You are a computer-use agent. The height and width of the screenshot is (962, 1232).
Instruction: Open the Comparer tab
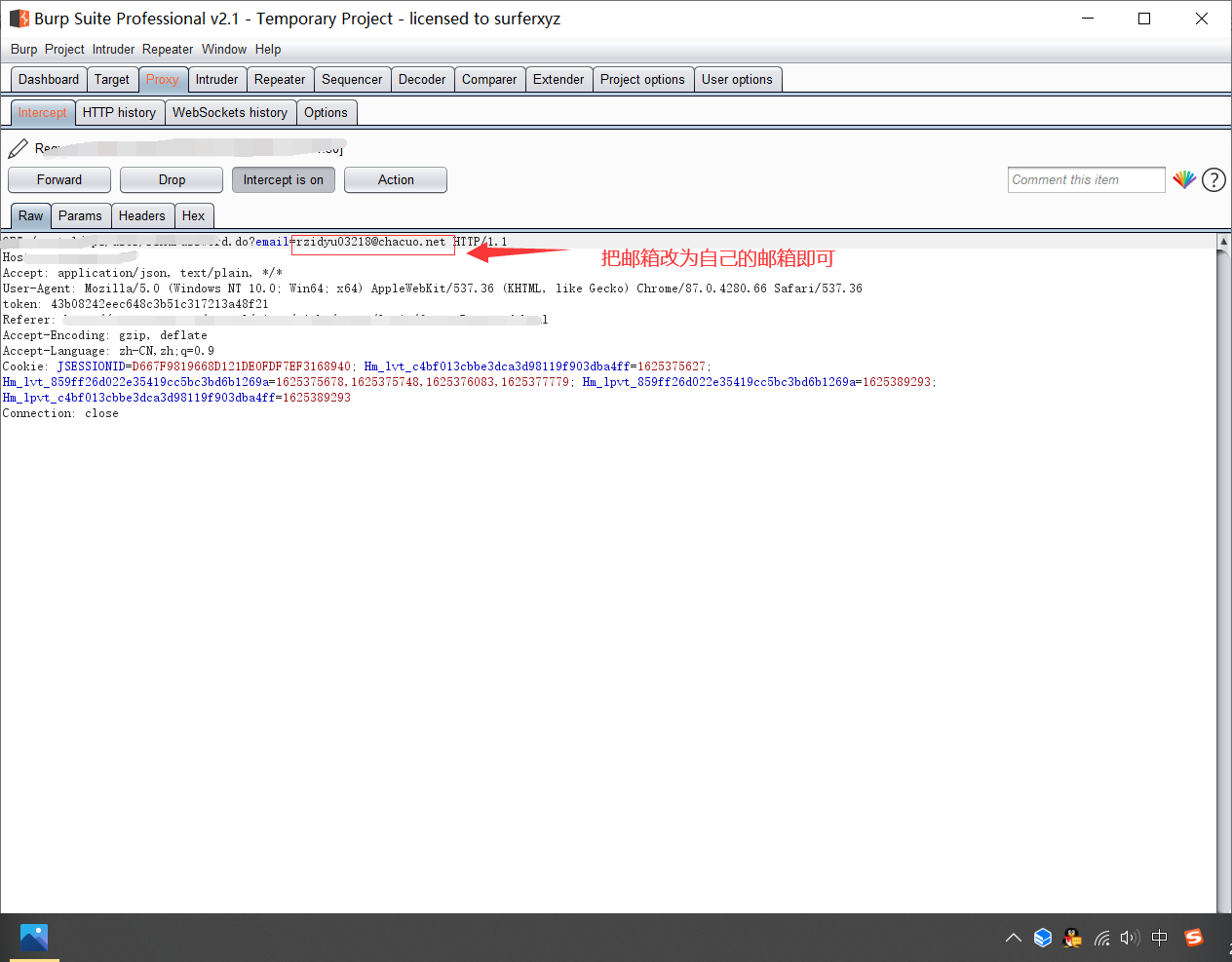[489, 79]
